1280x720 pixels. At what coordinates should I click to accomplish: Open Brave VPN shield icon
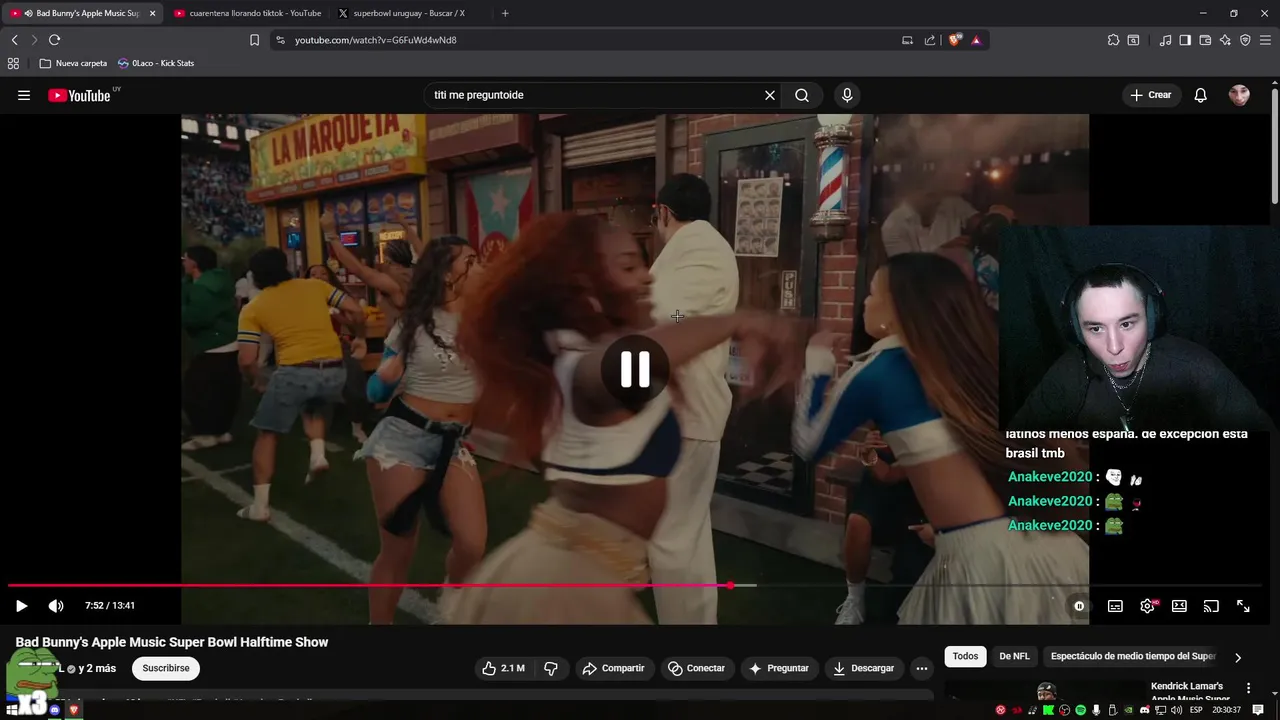tap(1245, 40)
